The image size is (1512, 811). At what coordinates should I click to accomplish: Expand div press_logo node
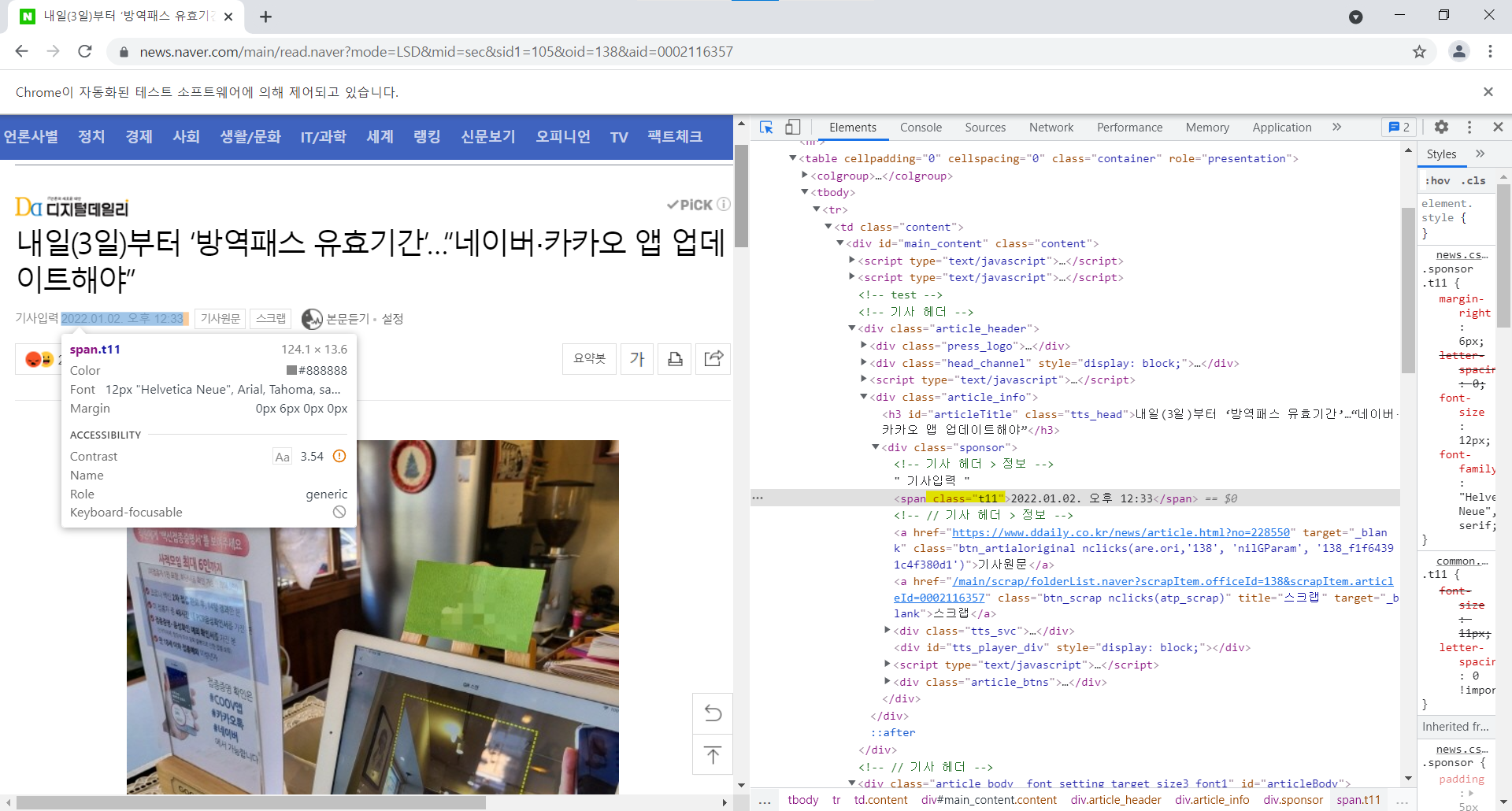click(864, 345)
